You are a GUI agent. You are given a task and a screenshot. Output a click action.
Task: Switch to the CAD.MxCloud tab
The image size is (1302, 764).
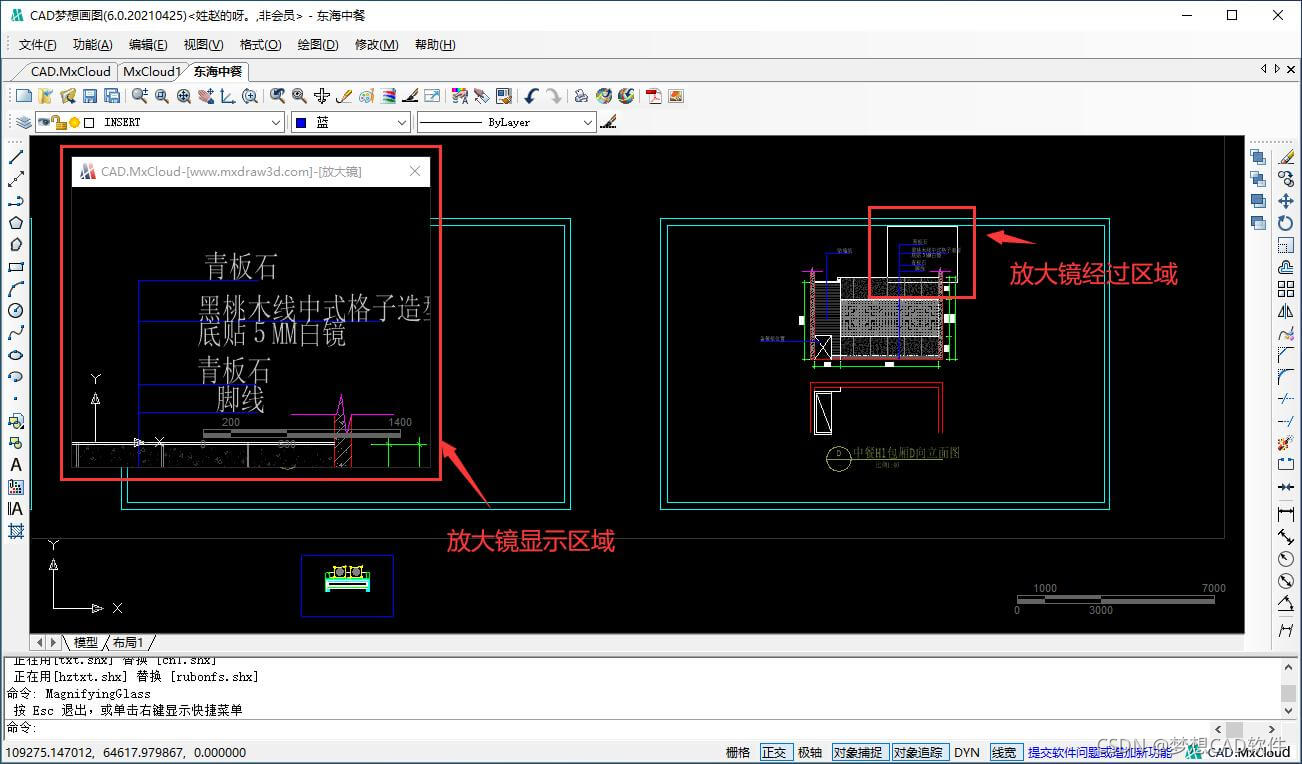tap(70, 72)
